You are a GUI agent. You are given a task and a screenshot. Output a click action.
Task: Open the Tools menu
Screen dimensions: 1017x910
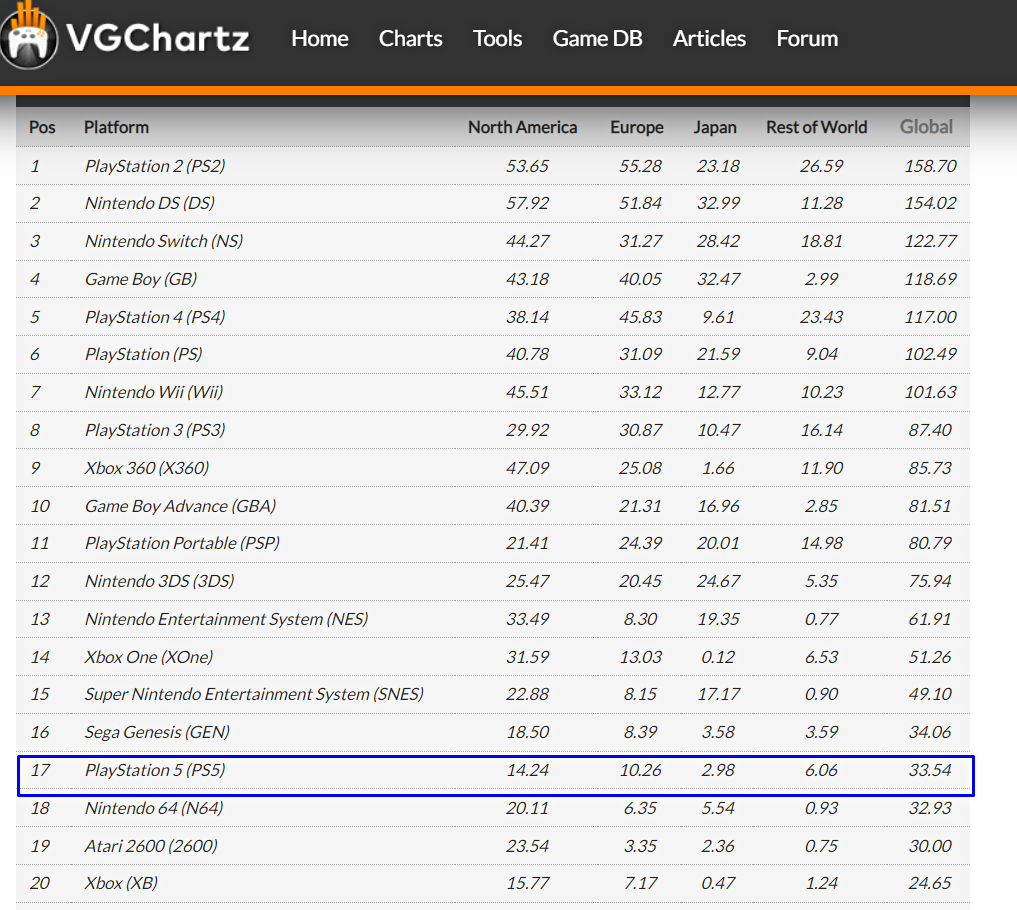click(x=497, y=38)
